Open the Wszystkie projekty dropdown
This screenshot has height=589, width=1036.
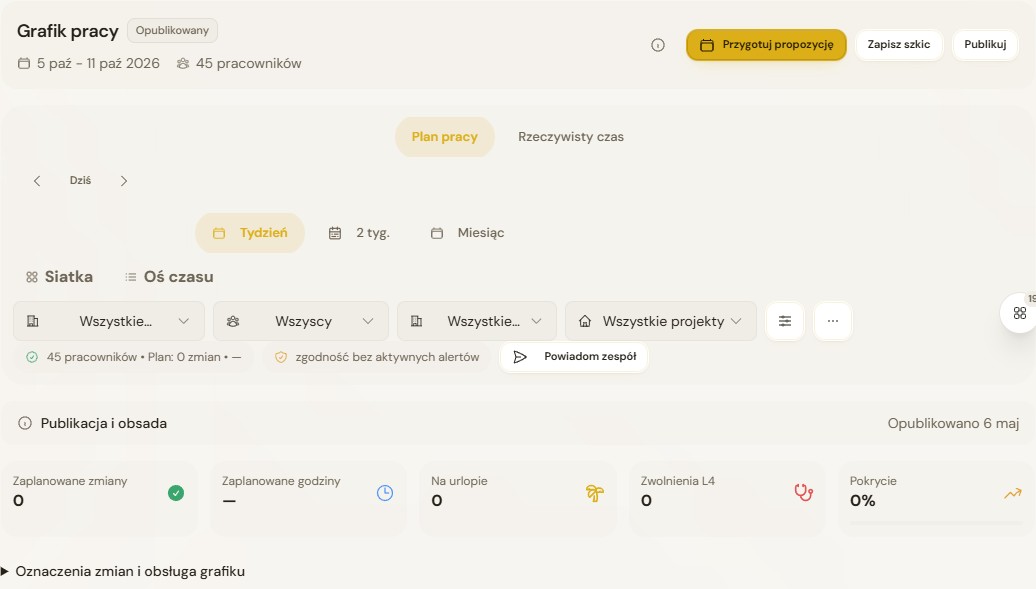click(x=661, y=321)
